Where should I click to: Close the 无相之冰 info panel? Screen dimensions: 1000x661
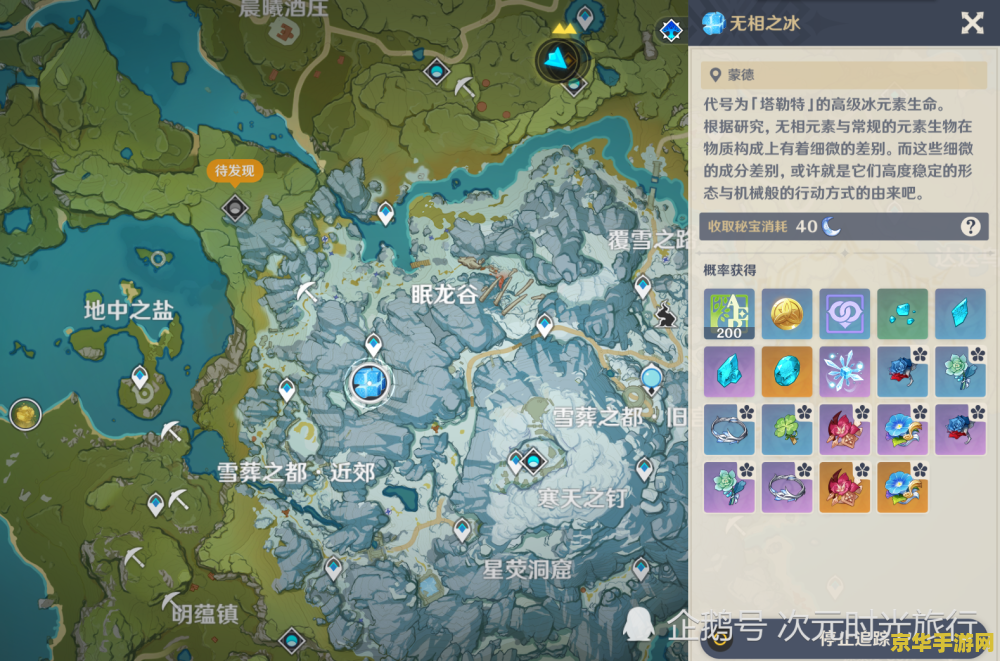[x=972, y=24]
